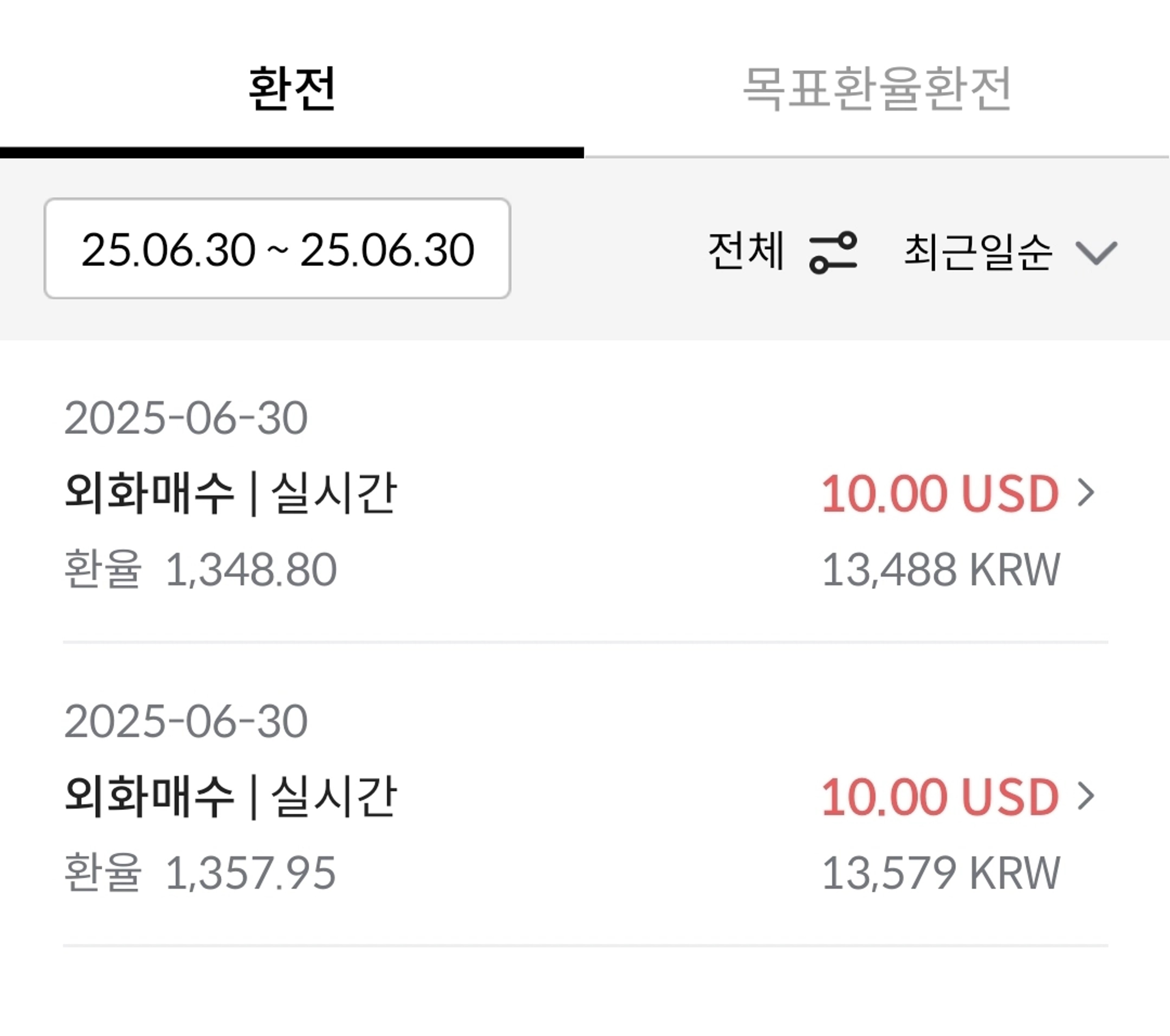This screenshot has width=1170, height=1036.
Task: Open details arrow for the 13,488 KRW transaction
Action: (x=1086, y=493)
